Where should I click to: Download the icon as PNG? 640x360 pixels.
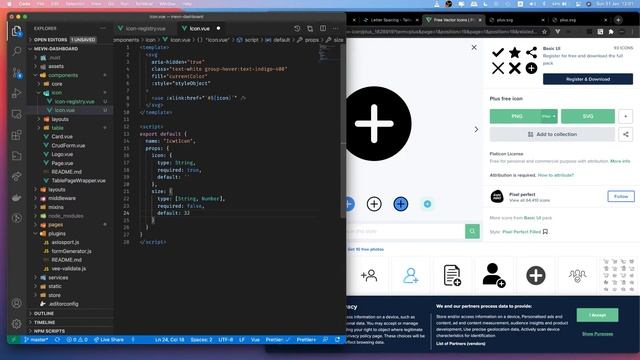(x=516, y=116)
